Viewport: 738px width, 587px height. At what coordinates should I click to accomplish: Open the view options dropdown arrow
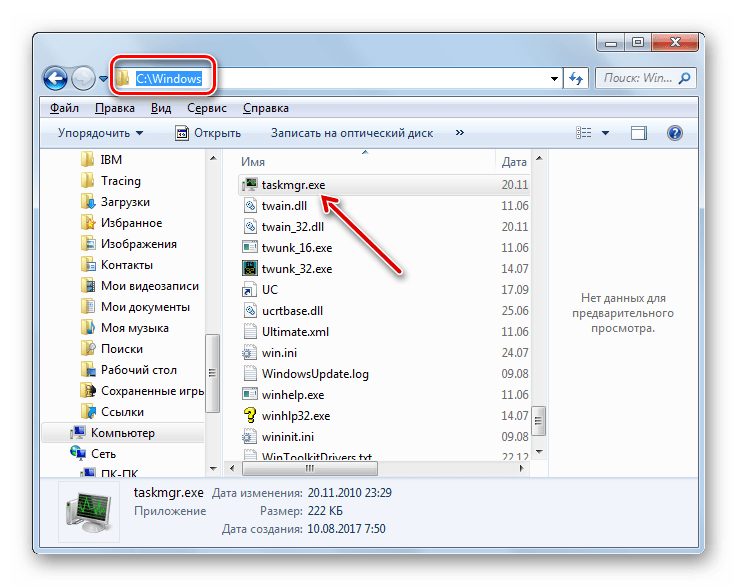(x=605, y=133)
